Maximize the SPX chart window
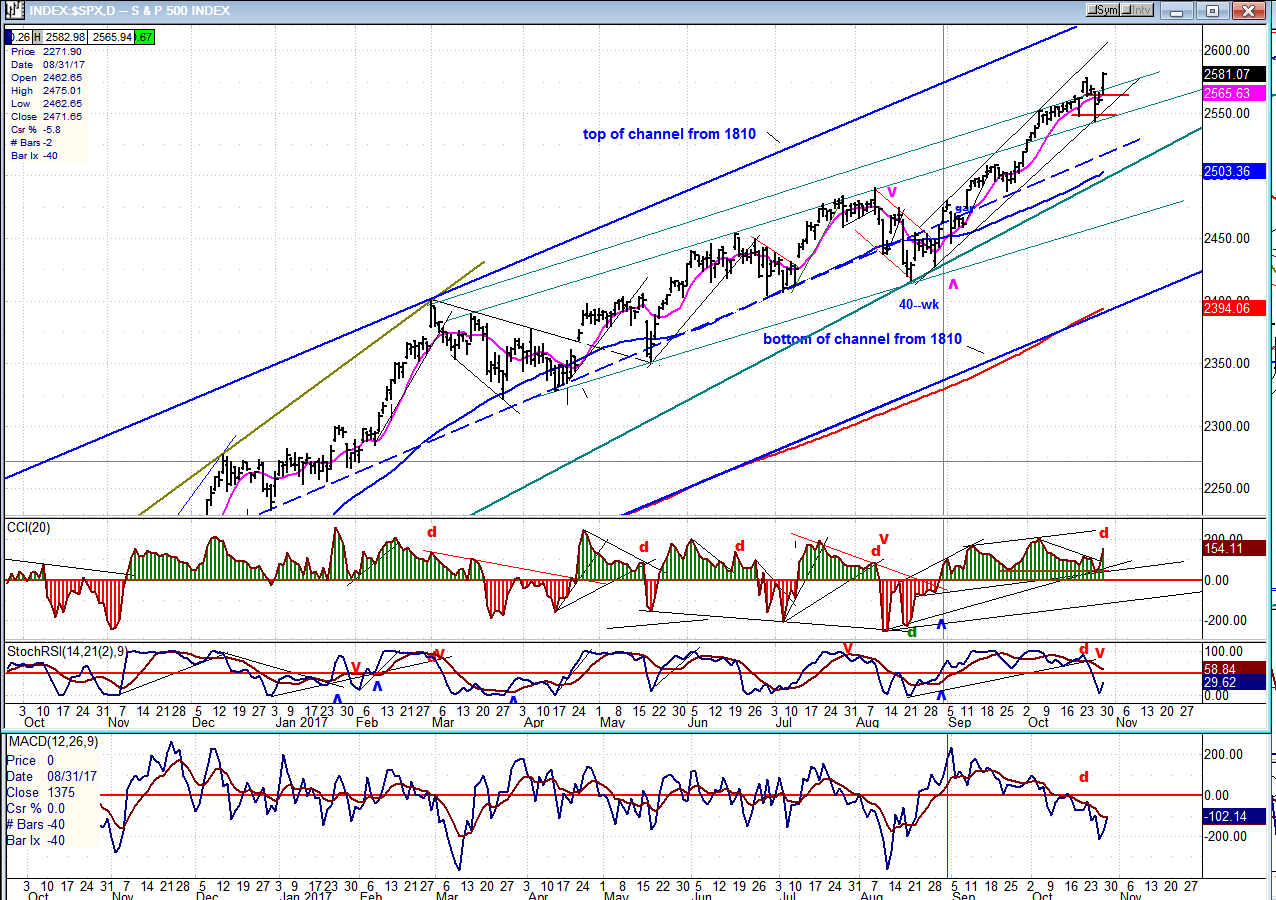The image size is (1276, 900). click(x=1211, y=10)
